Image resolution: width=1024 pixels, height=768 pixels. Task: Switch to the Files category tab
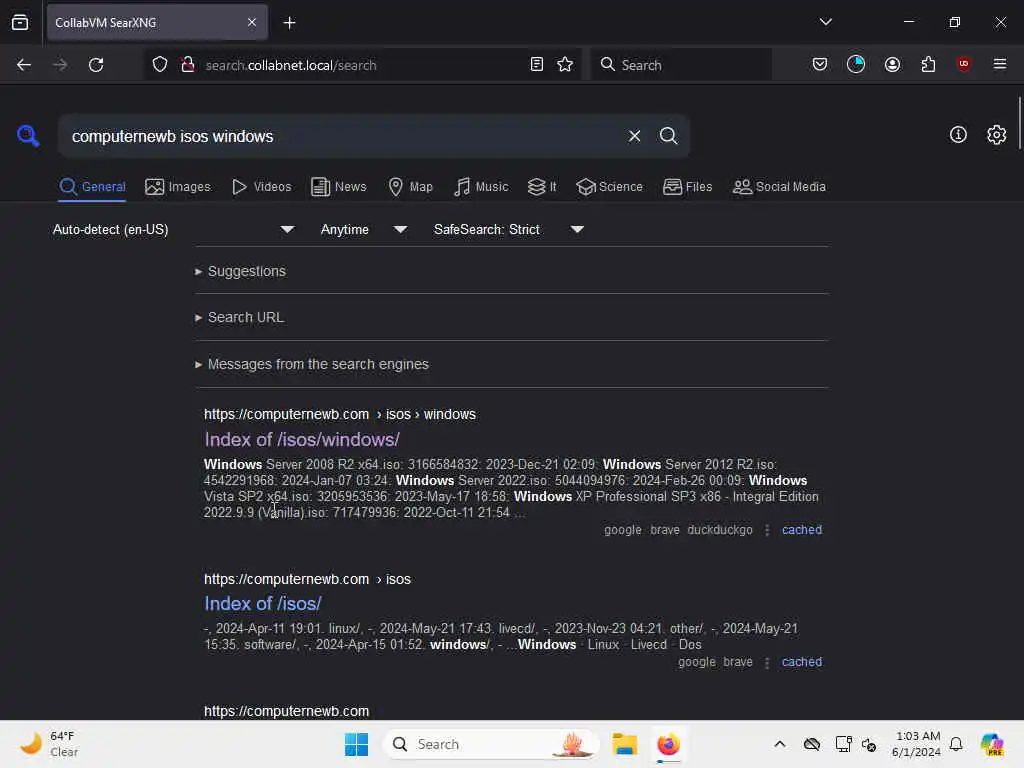(688, 187)
